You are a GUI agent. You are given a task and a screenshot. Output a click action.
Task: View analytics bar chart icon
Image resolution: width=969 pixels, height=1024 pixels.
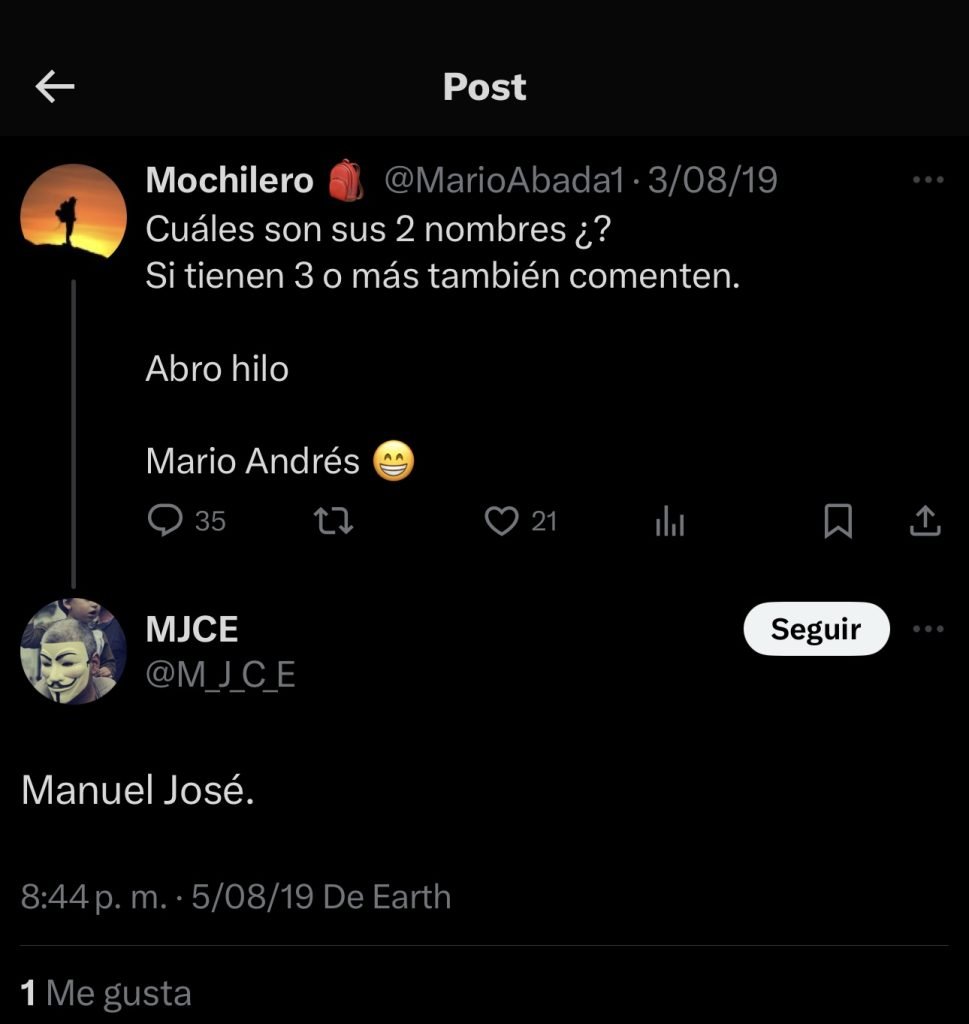669,521
